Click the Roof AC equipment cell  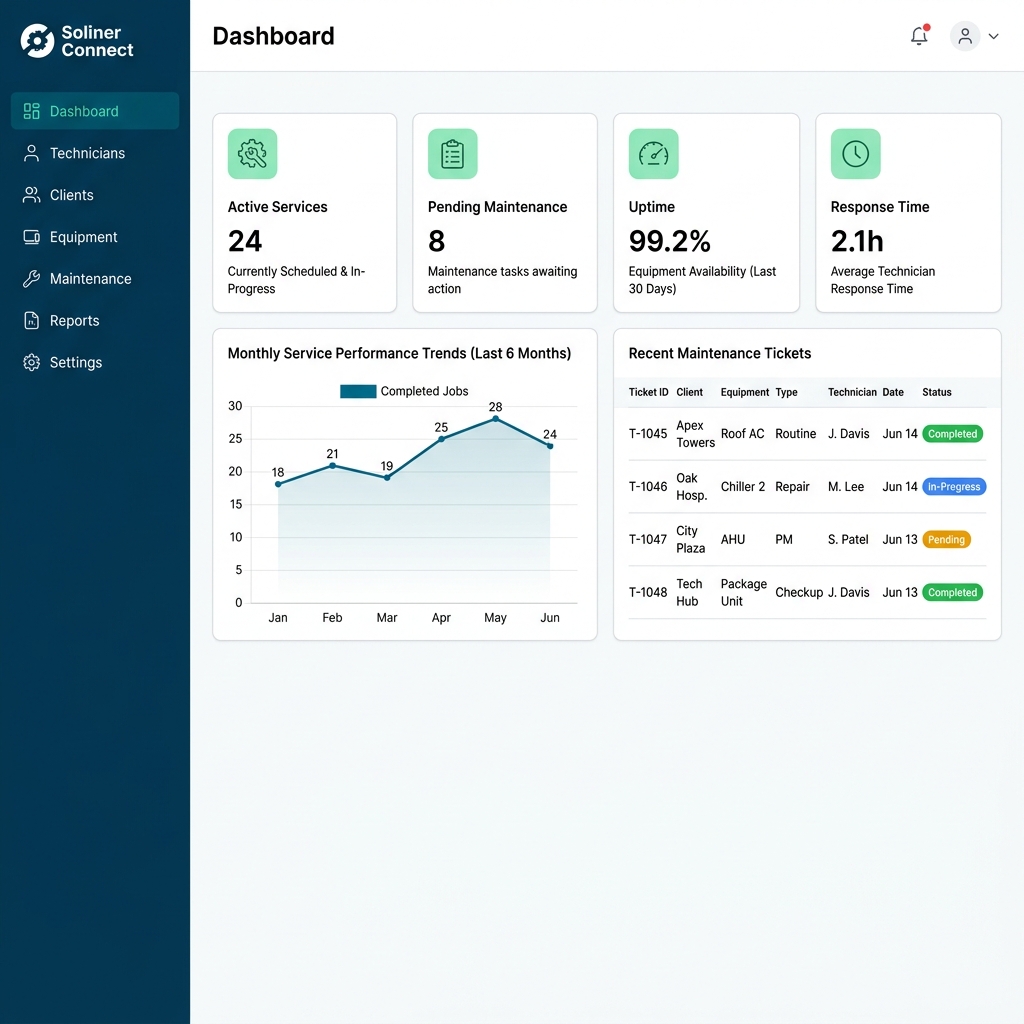click(743, 434)
